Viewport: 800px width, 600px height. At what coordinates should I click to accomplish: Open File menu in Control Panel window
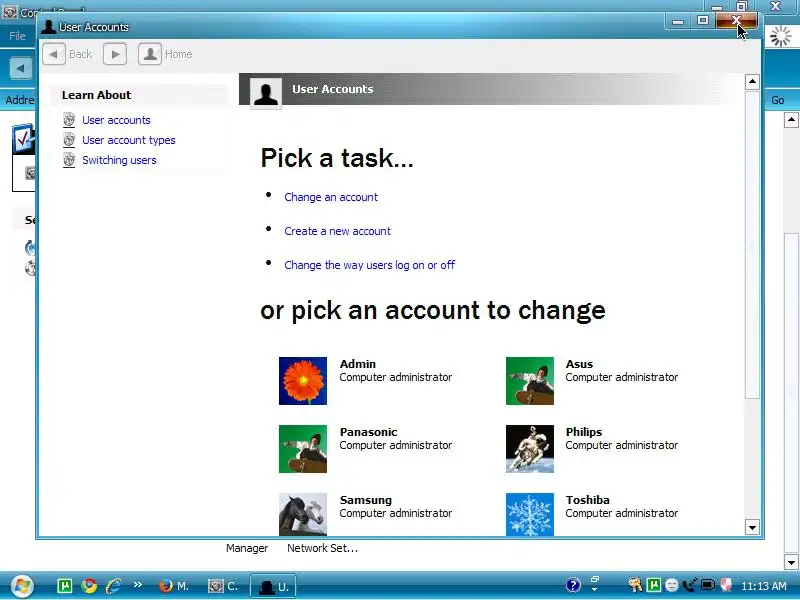click(x=17, y=36)
